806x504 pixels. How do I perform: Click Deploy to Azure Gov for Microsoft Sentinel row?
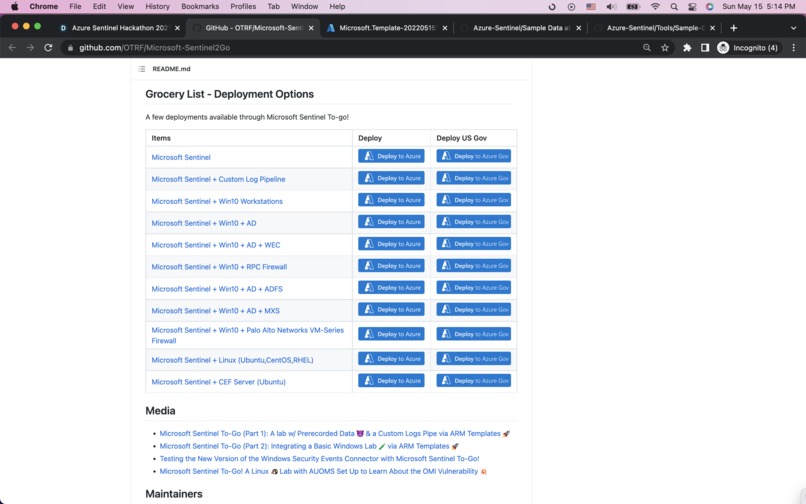click(473, 156)
